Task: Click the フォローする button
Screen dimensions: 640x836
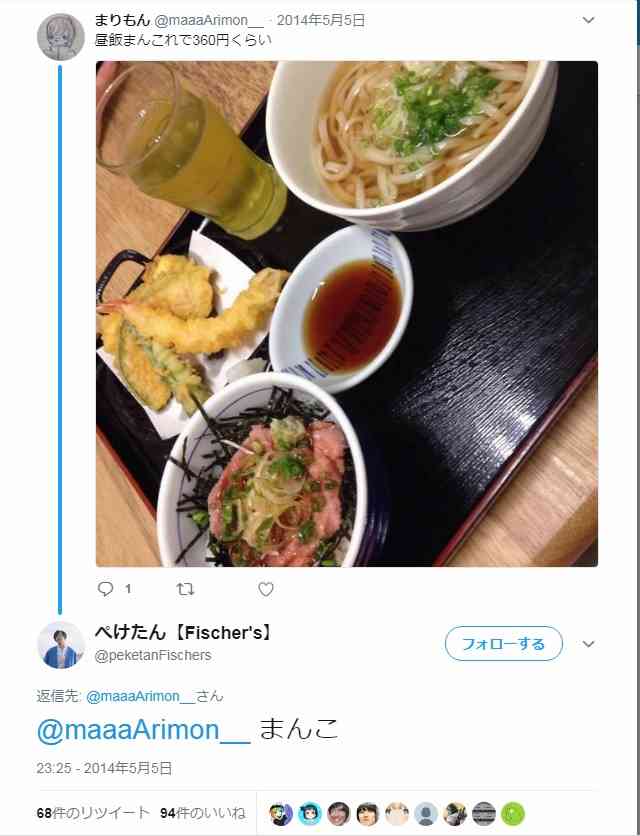Action: [503, 644]
